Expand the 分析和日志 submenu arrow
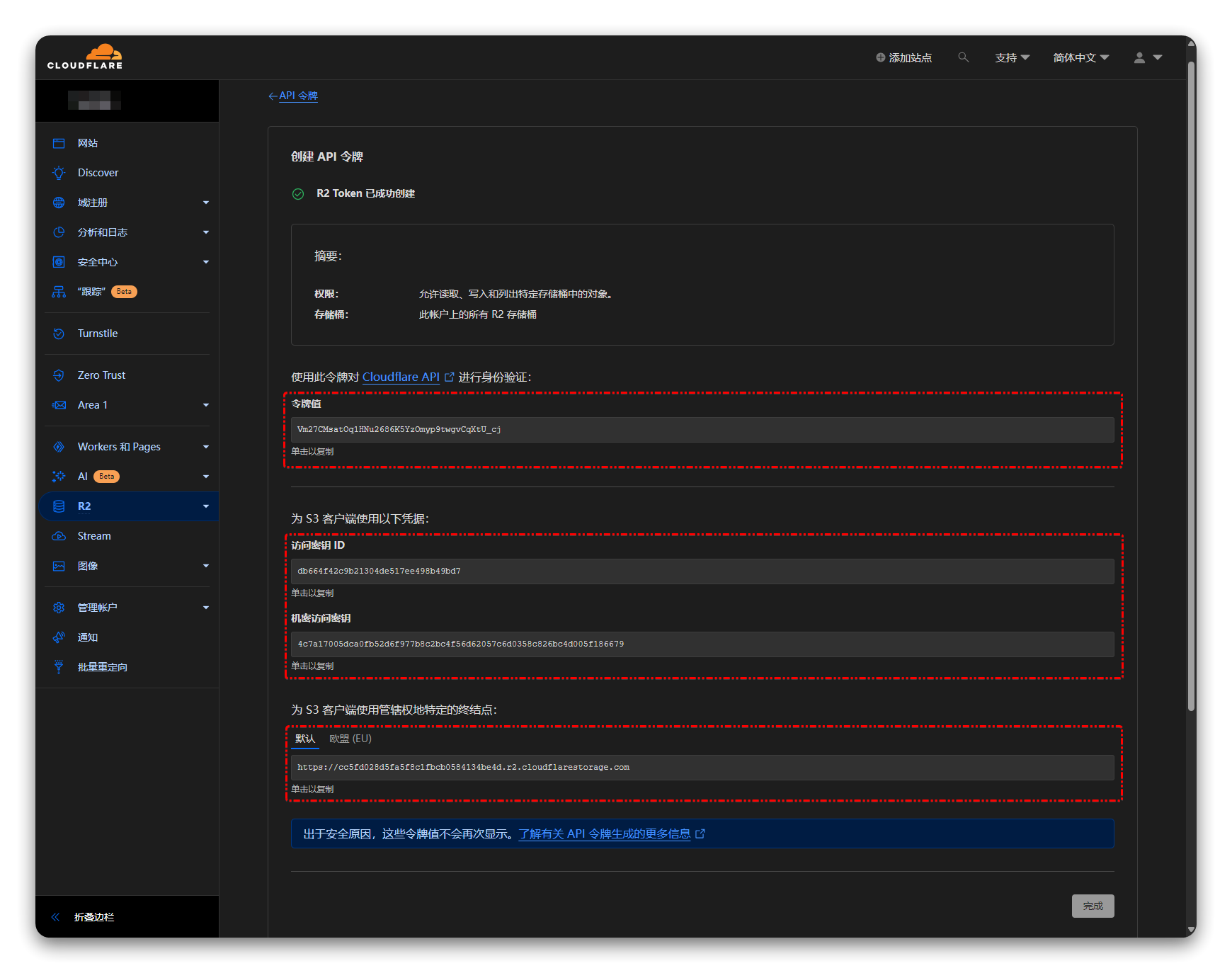 coord(206,232)
